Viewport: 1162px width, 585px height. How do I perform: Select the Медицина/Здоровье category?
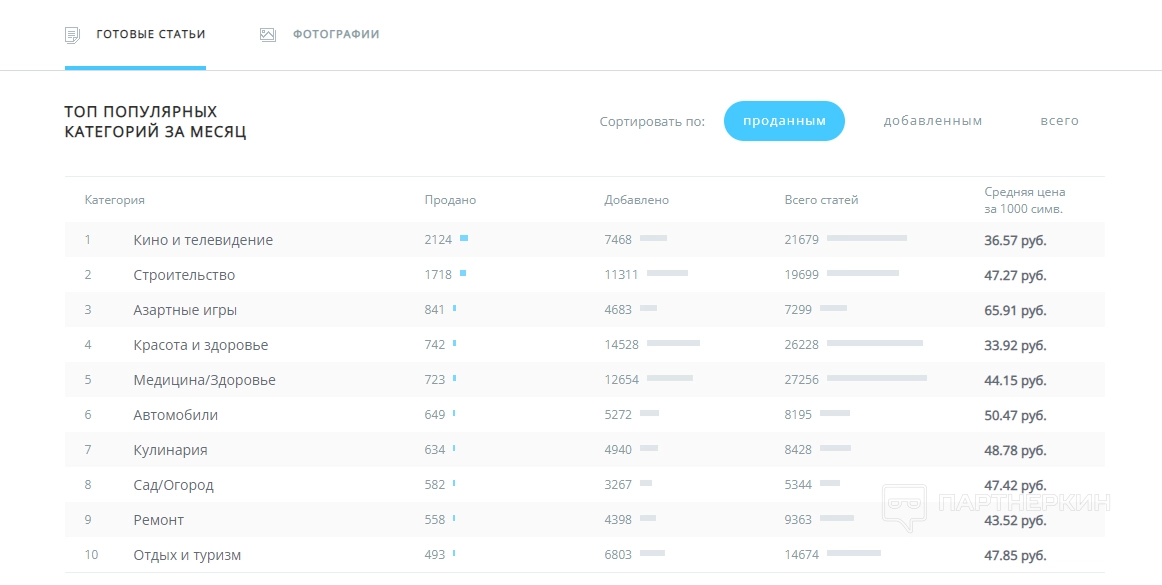205,380
